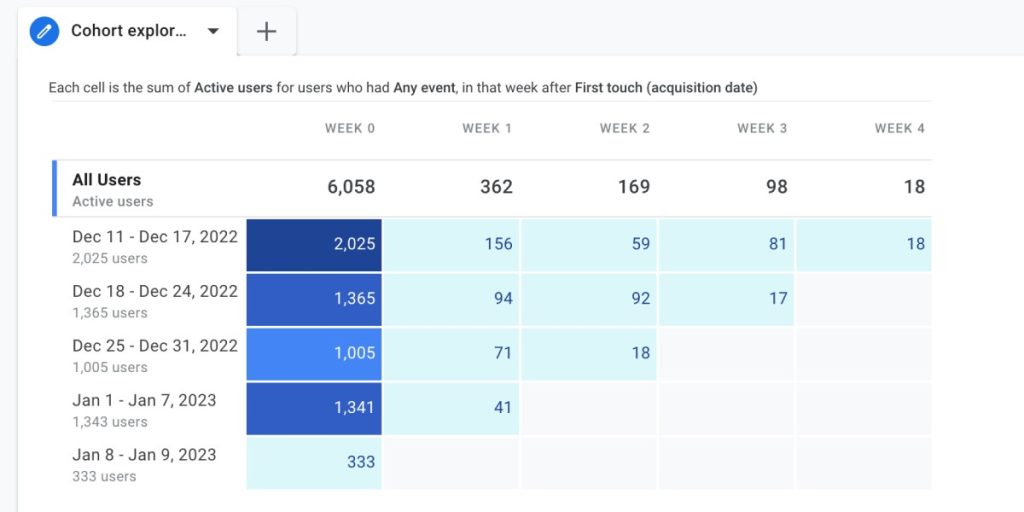Click the Dec 11 - Dec 17, 2022 cohort row
Screen dimensions: 1024x512
click(x=155, y=237)
